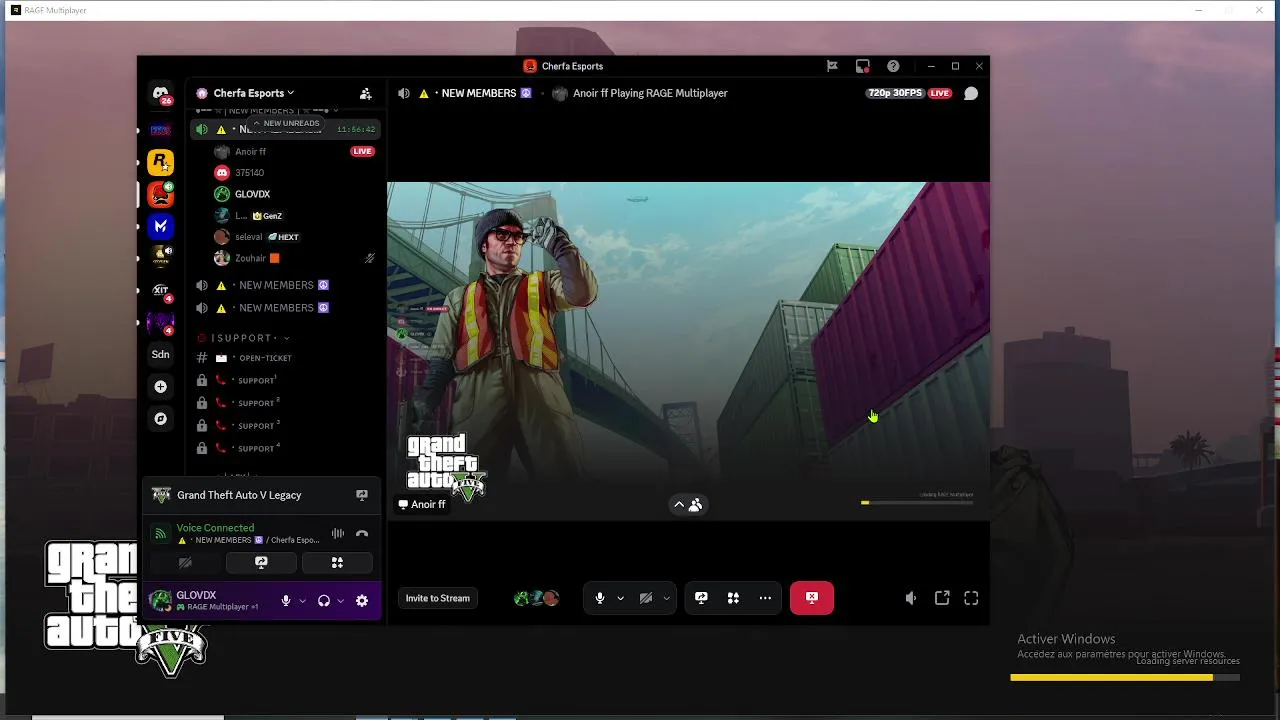Stop watching the stream red button

[x=812, y=598]
